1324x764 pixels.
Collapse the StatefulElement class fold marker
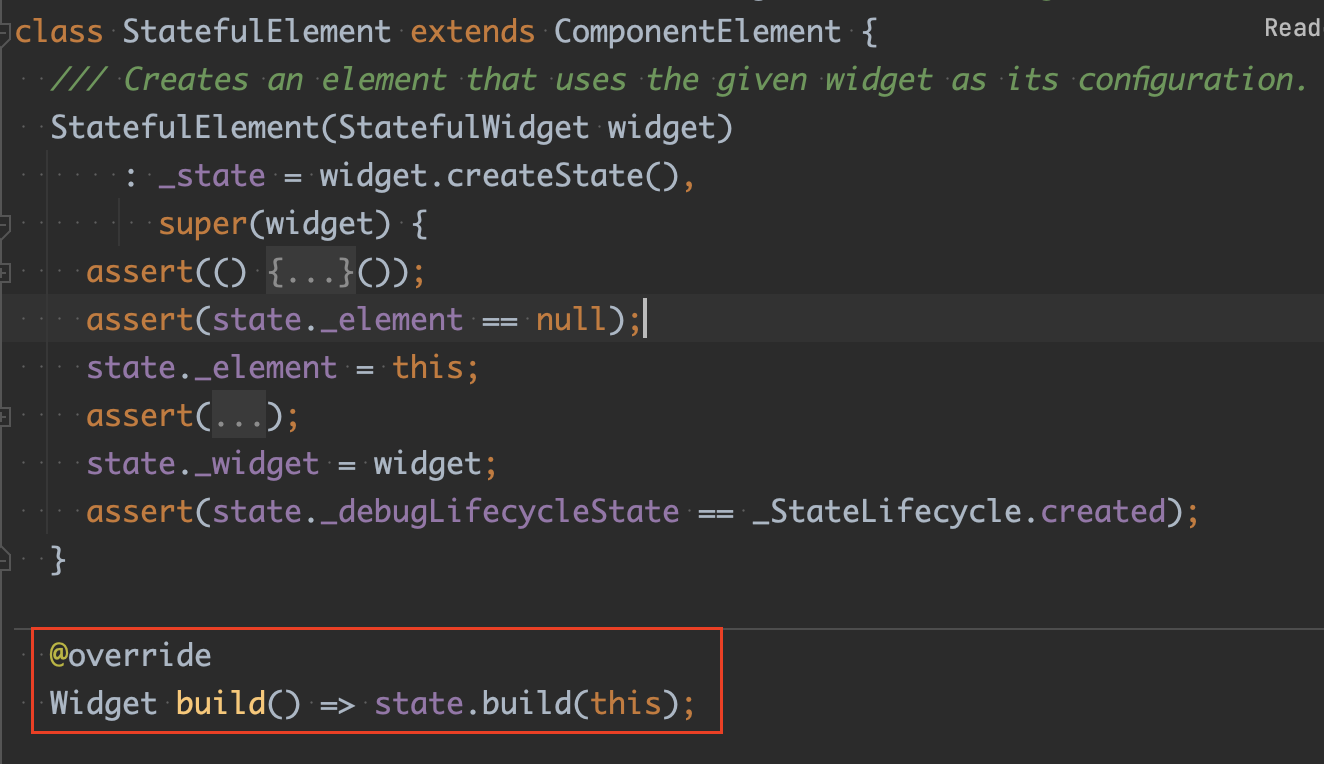4,32
